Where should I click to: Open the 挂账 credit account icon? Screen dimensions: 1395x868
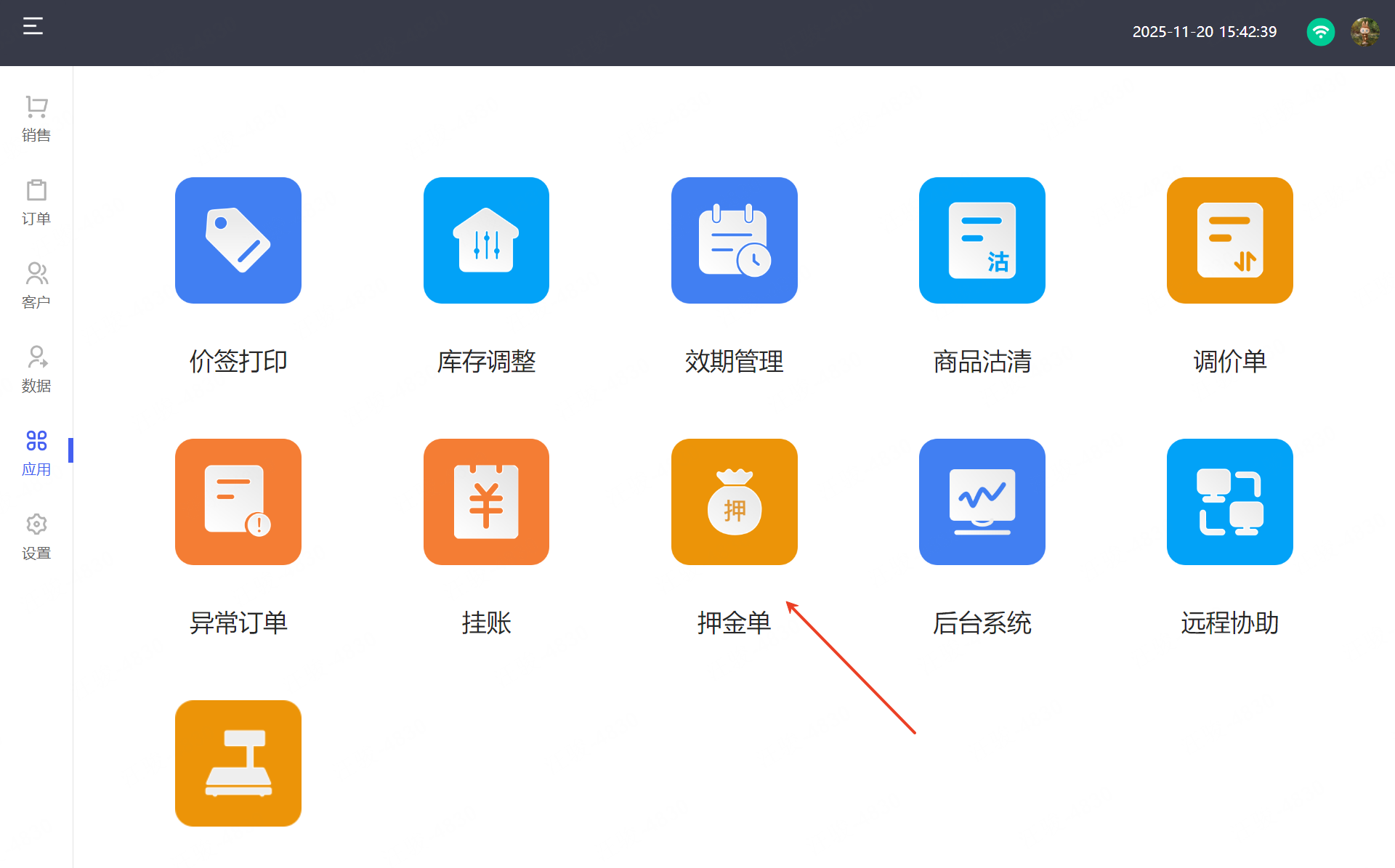point(486,502)
